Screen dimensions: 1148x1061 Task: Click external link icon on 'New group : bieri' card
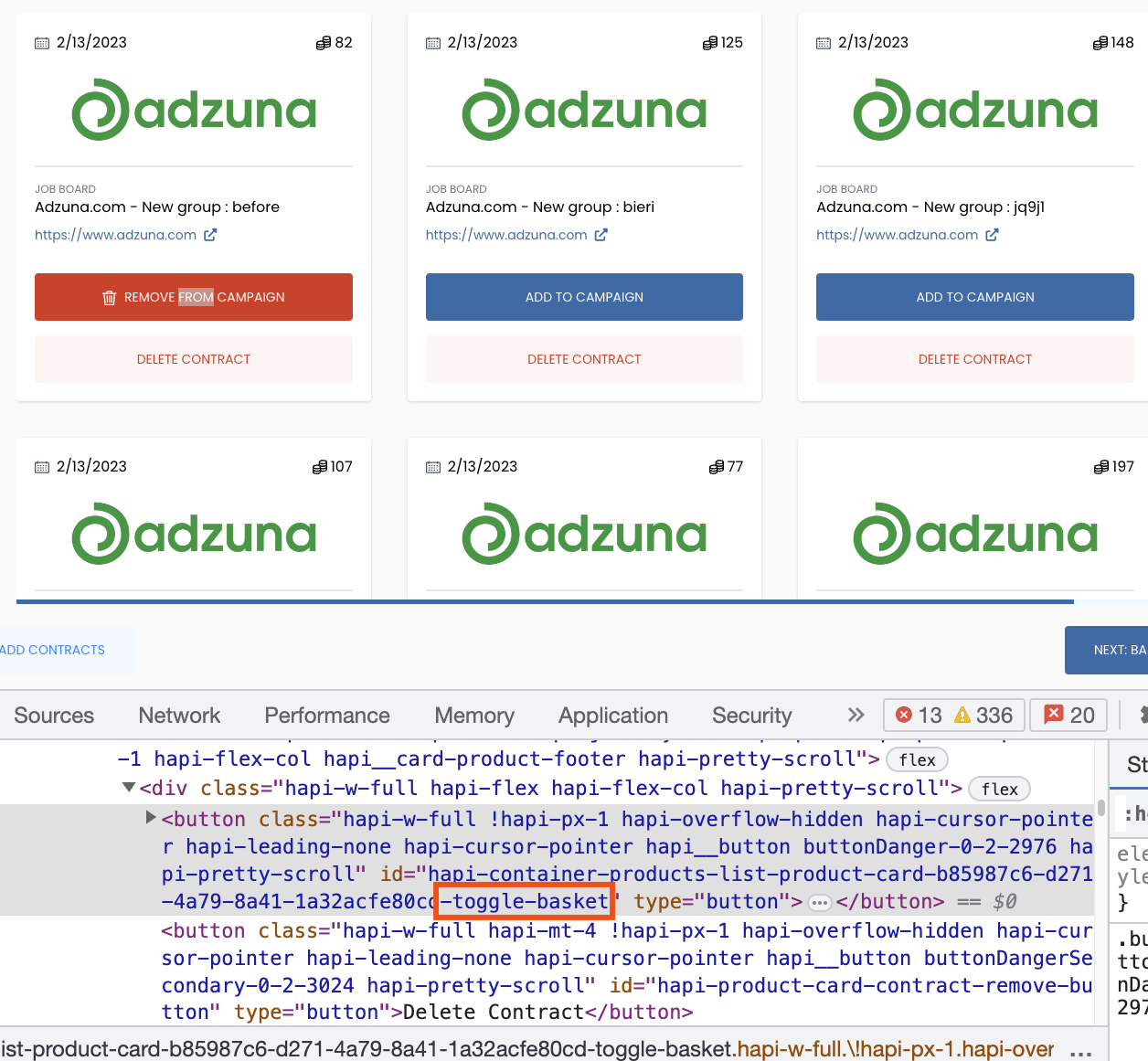tap(601, 235)
